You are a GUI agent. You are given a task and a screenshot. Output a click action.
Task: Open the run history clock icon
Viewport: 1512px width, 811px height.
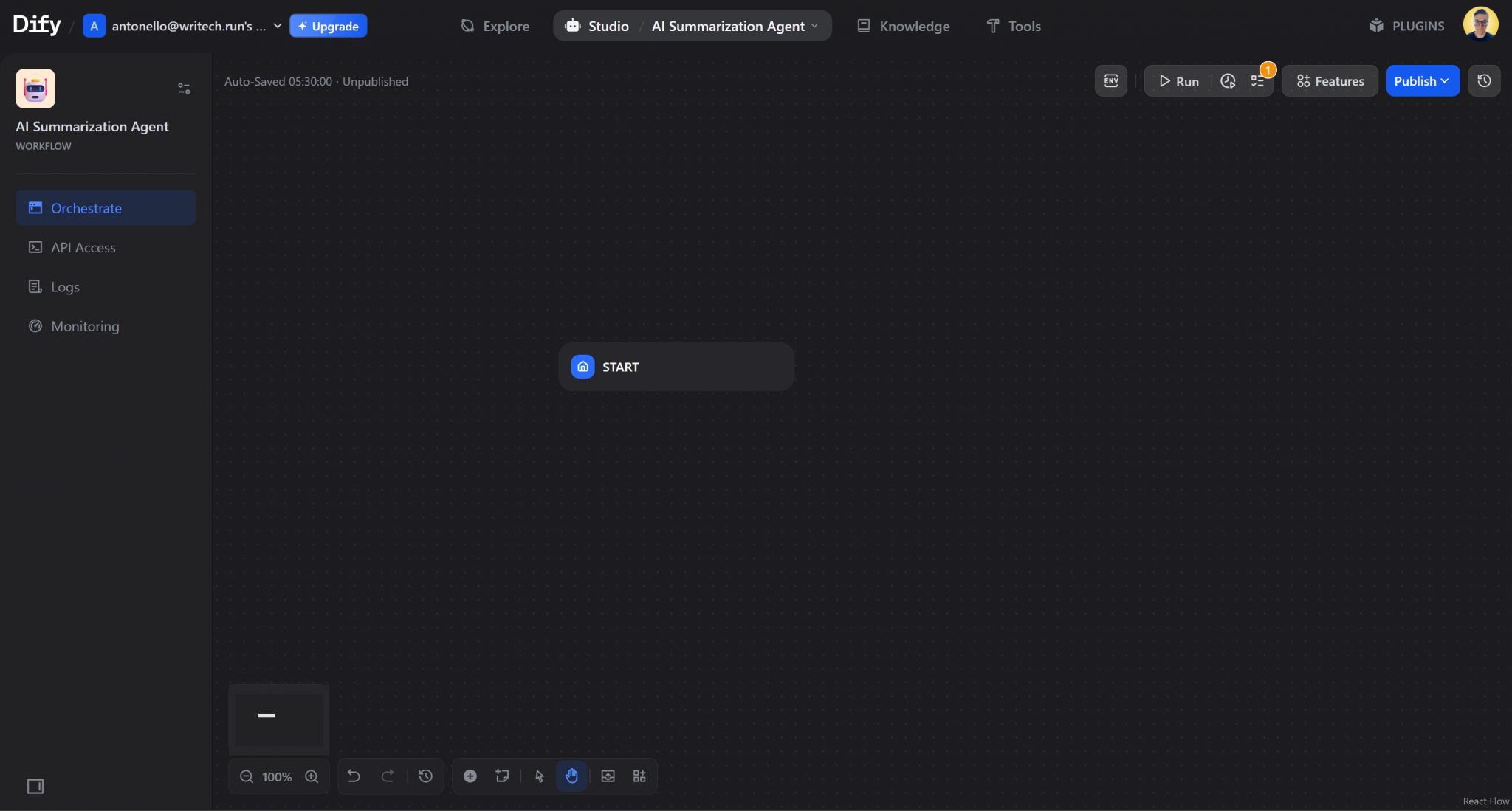[x=1228, y=81]
